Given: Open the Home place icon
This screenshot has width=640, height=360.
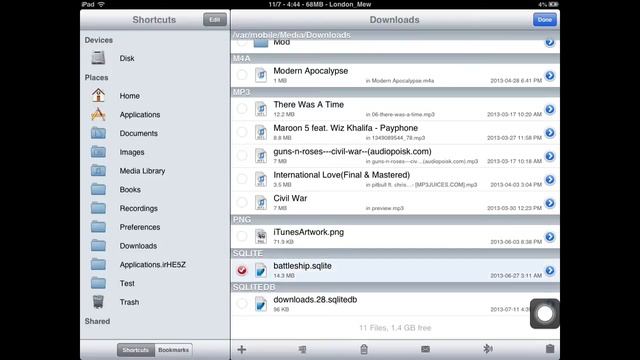Looking at the screenshot, I should coord(98,95).
